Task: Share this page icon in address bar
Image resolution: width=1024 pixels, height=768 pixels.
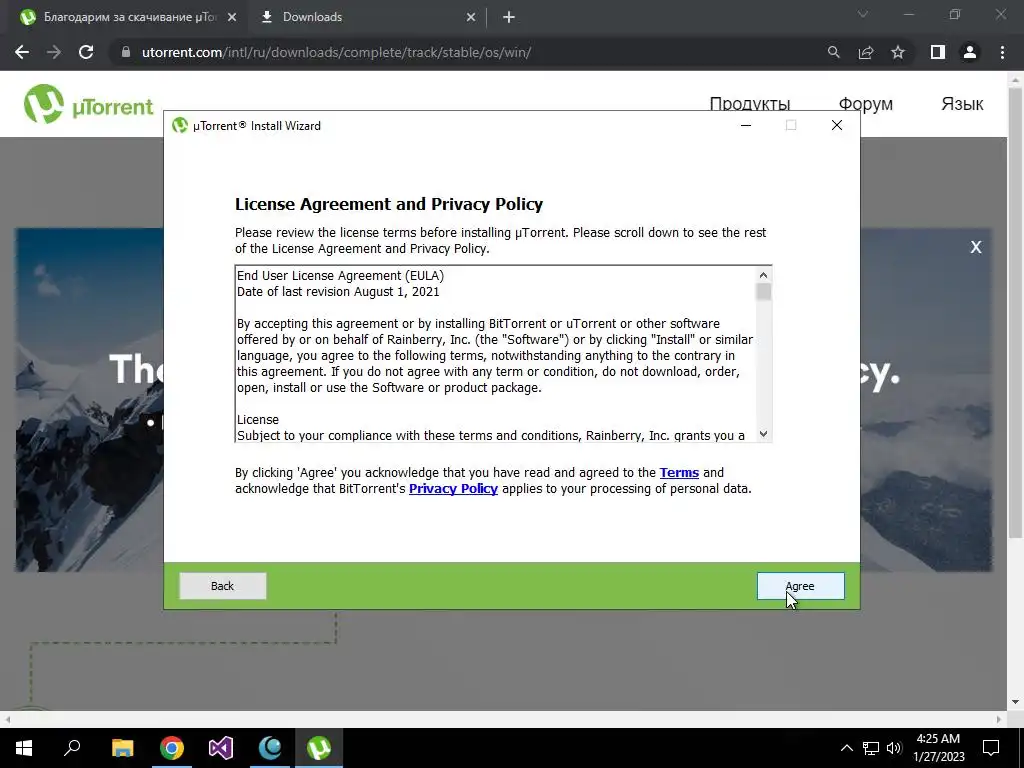Action: (866, 52)
